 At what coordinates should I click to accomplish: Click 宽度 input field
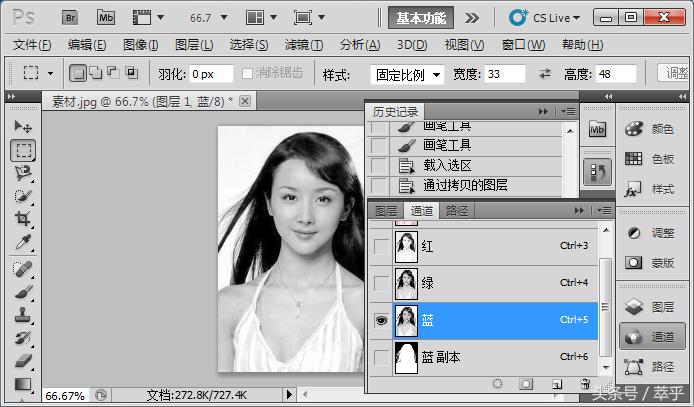(x=505, y=74)
